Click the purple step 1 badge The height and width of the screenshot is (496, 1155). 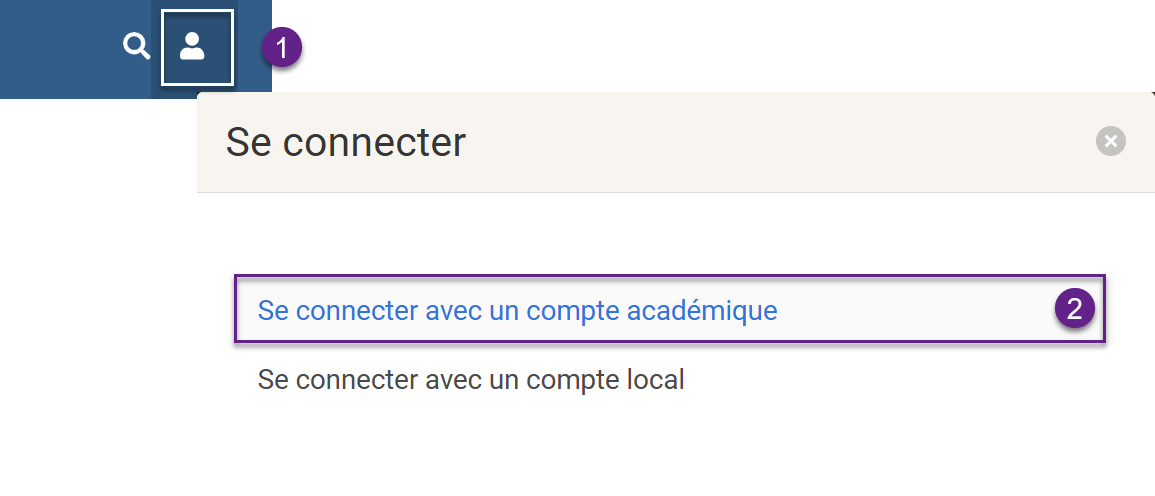pos(282,47)
